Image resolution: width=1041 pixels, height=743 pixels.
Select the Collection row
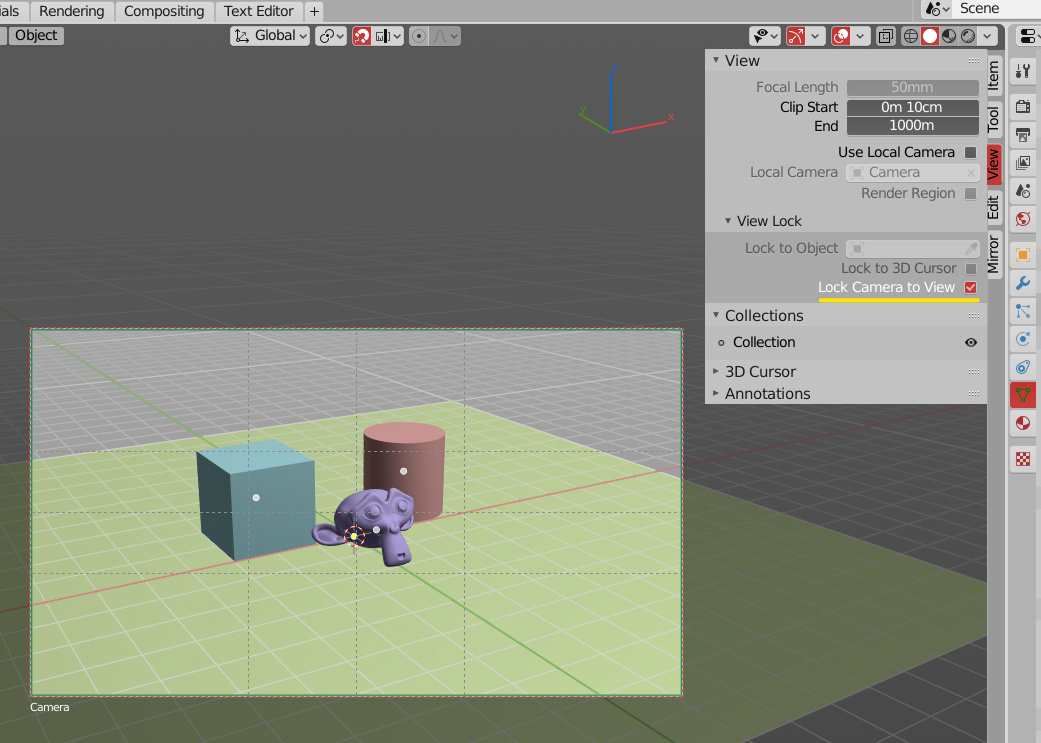(x=845, y=343)
